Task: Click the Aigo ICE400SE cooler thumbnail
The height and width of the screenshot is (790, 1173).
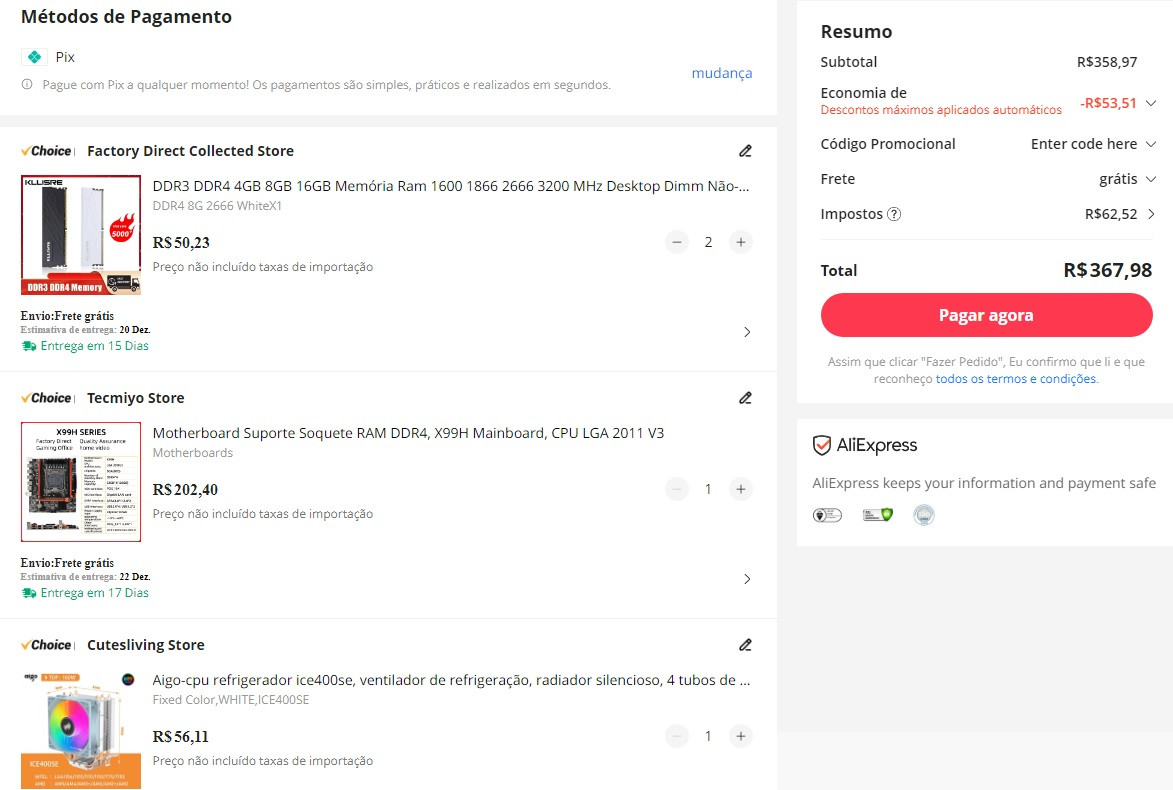Action: [81, 729]
